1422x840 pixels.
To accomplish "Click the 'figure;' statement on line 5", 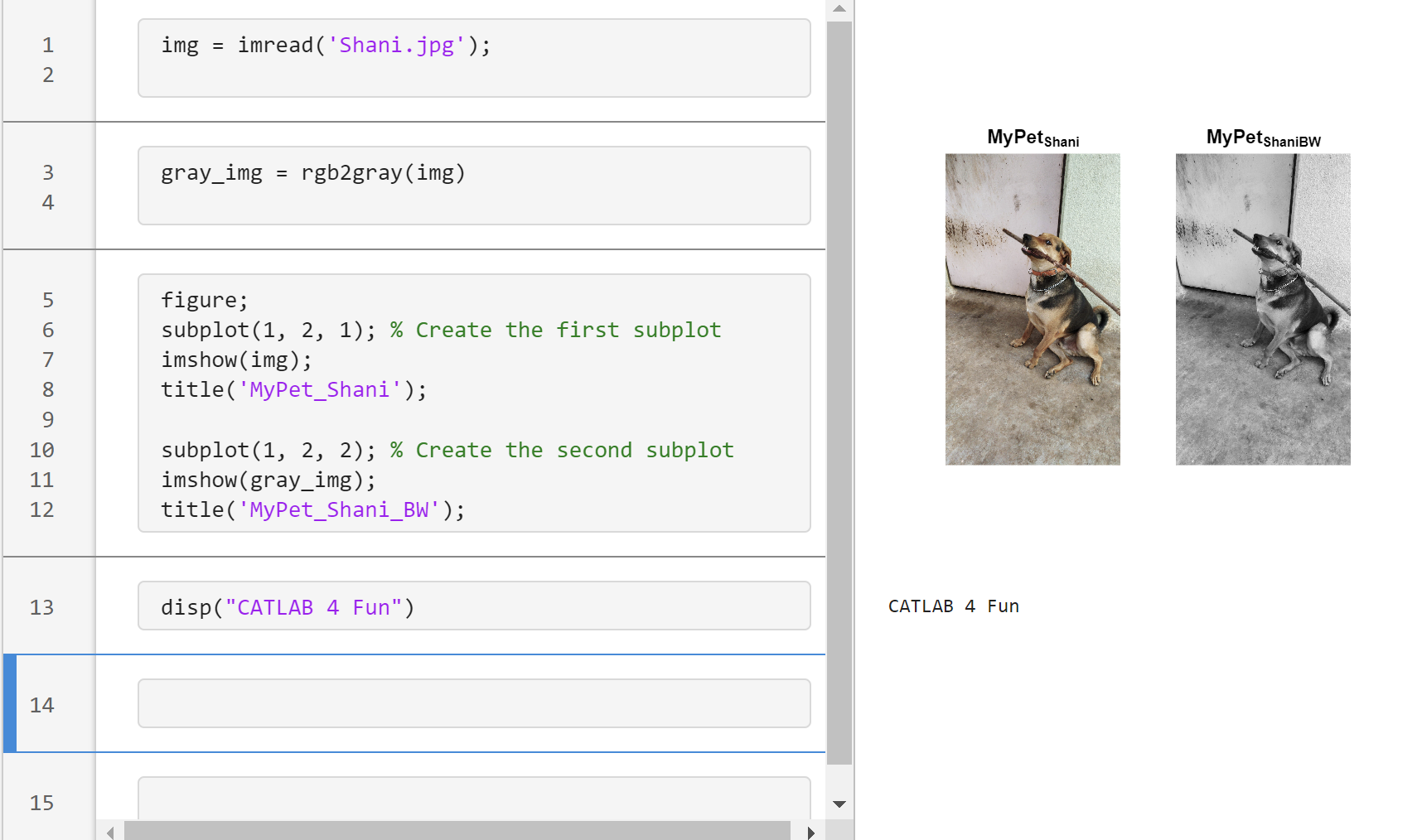I will pyautogui.click(x=205, y=300).
